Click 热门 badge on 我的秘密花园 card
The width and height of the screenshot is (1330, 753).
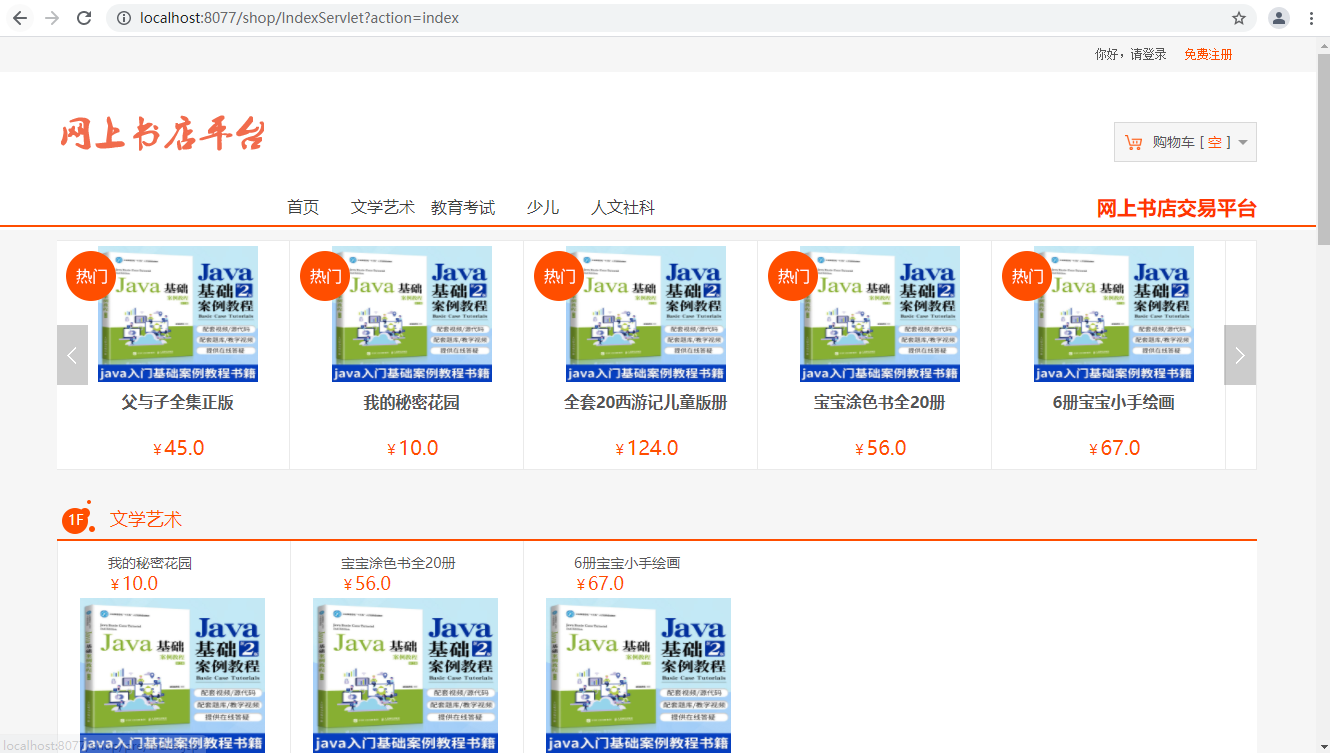point(325,275)
